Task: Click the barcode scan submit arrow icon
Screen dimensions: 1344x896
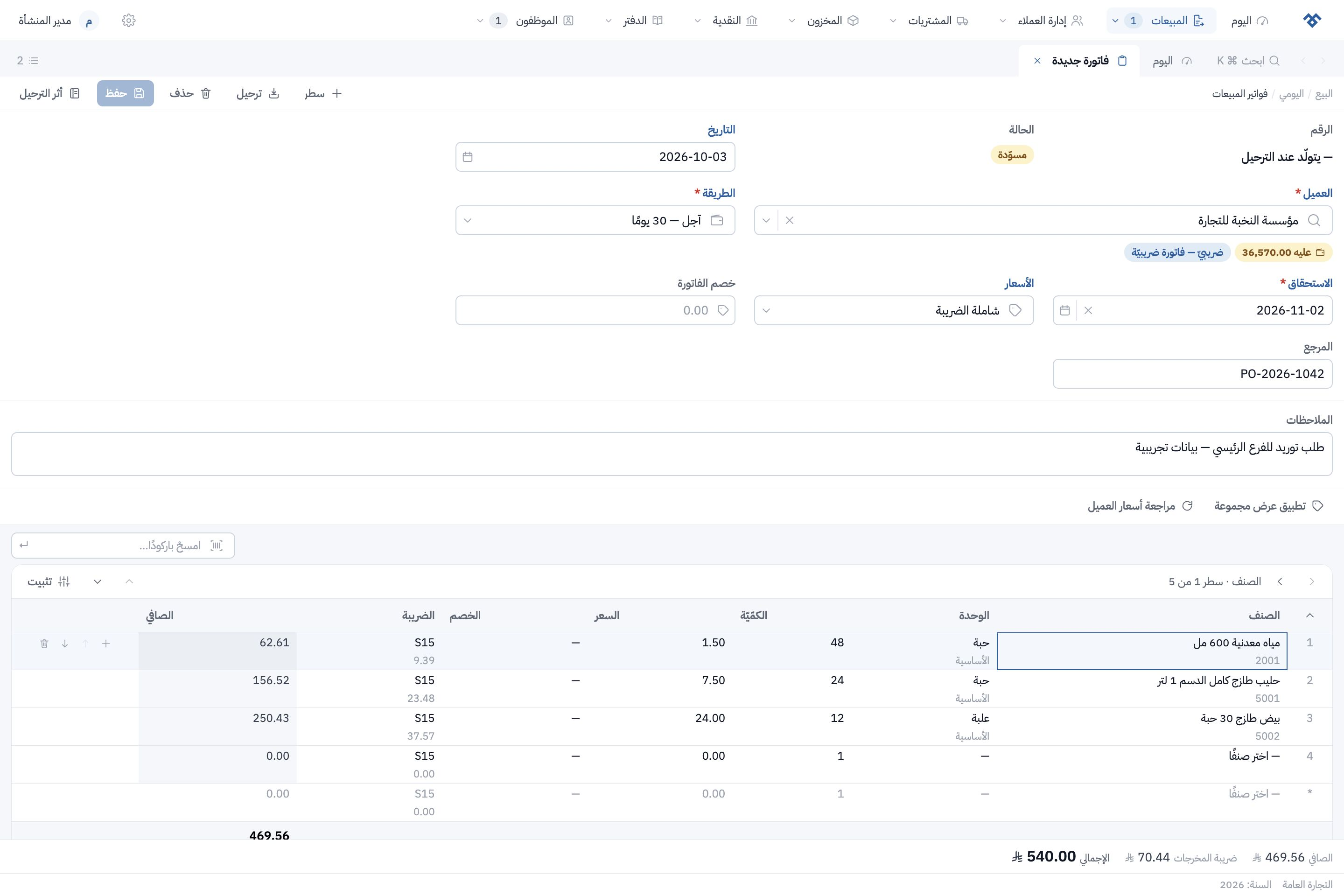Action: (23, 545)
